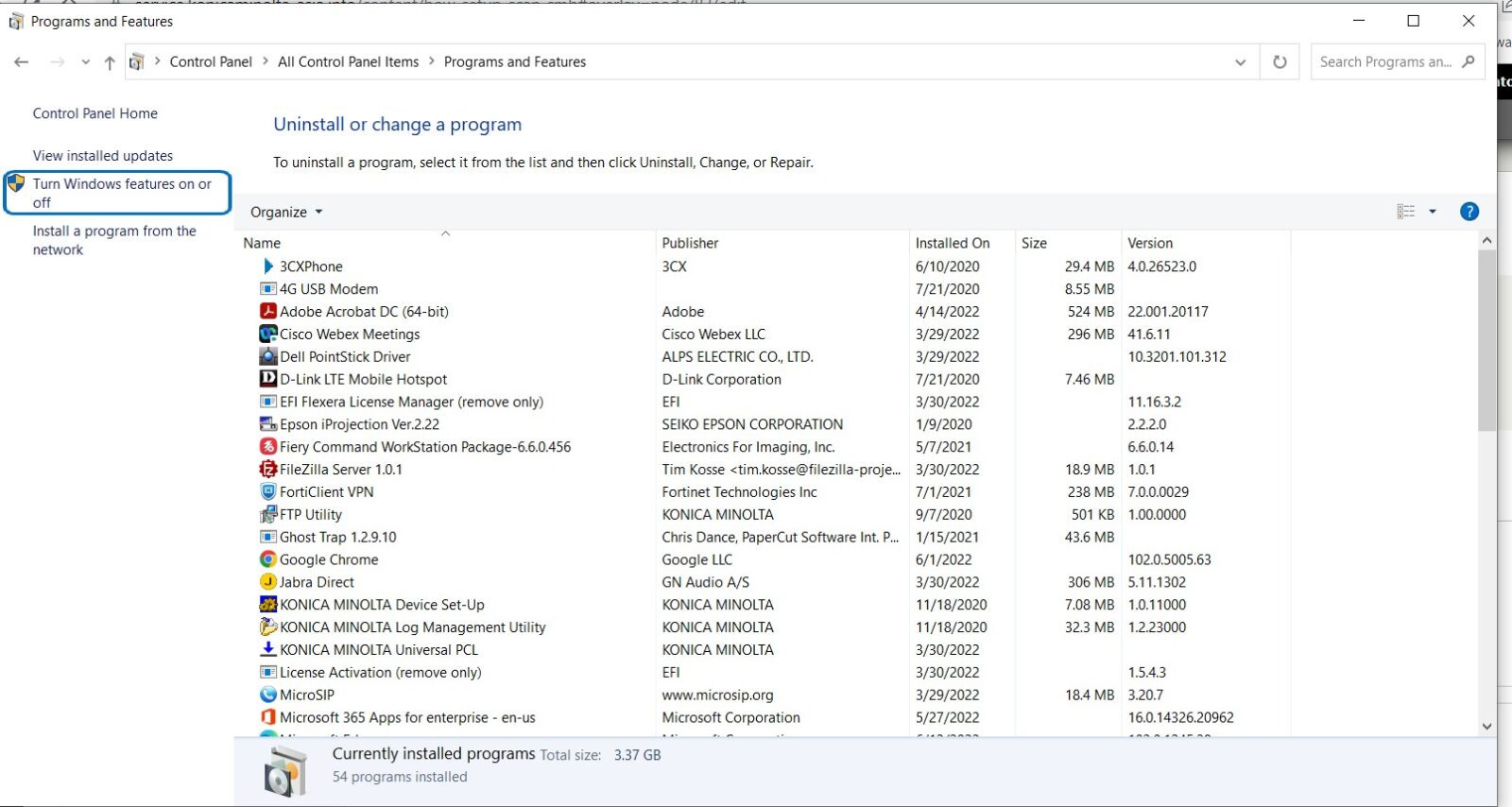Click the FileZilla Server icon
Viewport: 1512px width, 807px height.
pyautogui.click(x=268, y=470)
